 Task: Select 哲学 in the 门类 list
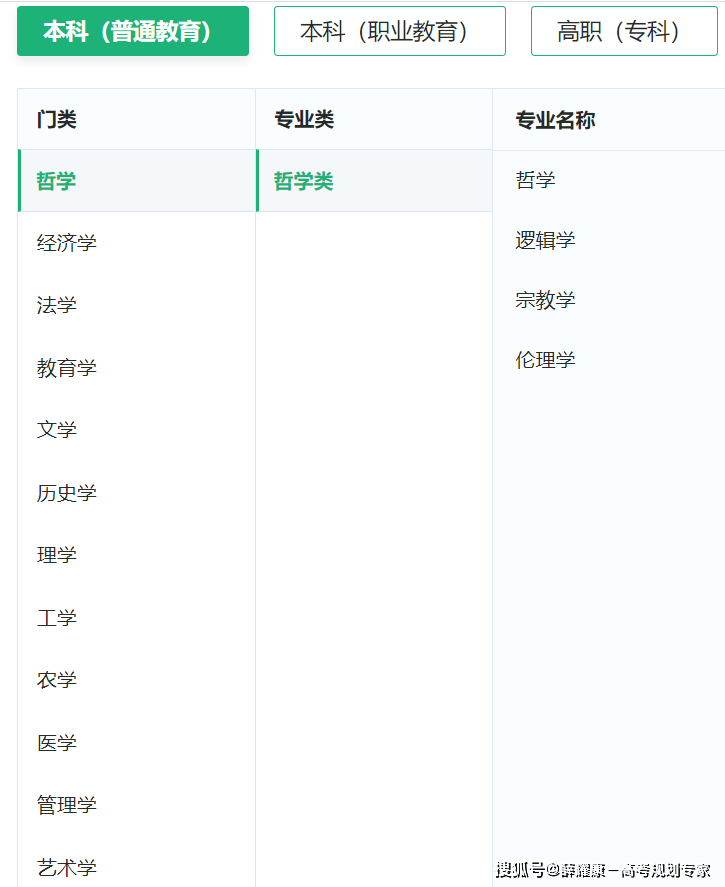(137, 181)
